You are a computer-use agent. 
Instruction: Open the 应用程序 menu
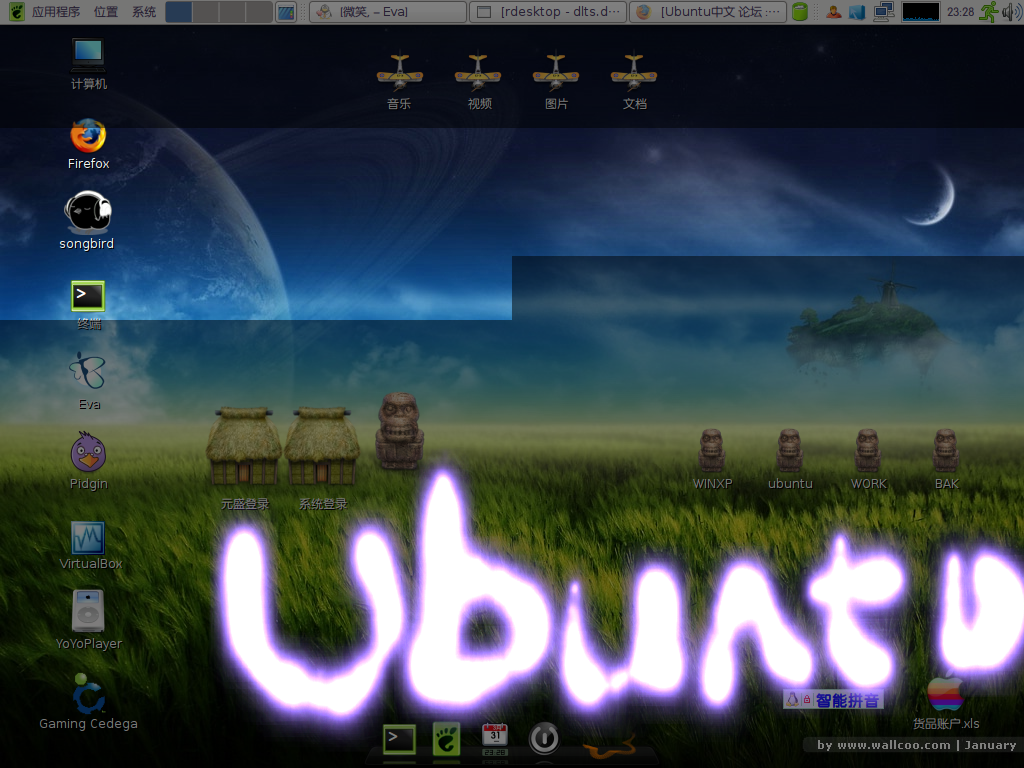click(56, 12)
